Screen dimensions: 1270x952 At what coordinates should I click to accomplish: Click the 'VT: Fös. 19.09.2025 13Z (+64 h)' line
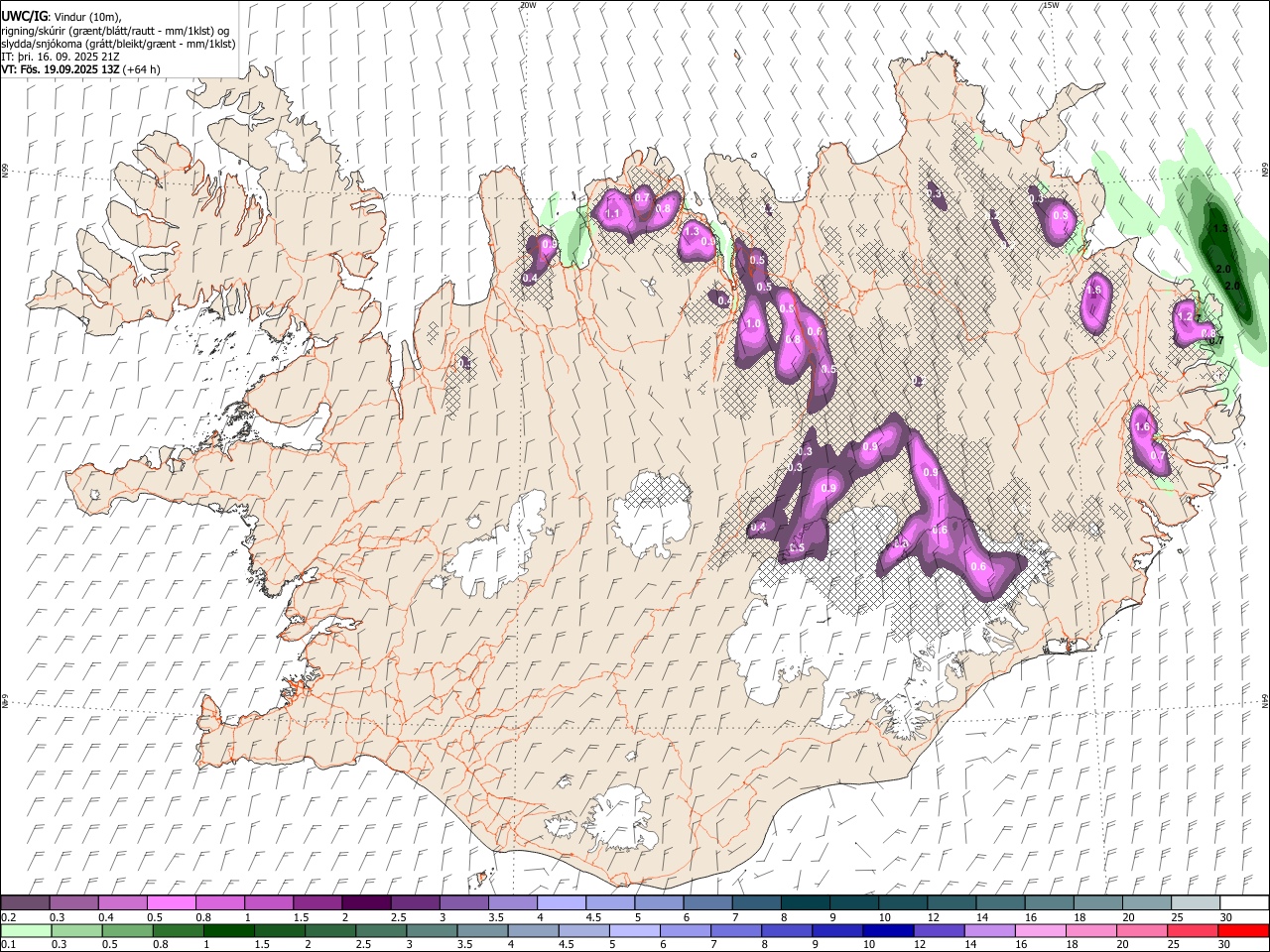[81, 69]
